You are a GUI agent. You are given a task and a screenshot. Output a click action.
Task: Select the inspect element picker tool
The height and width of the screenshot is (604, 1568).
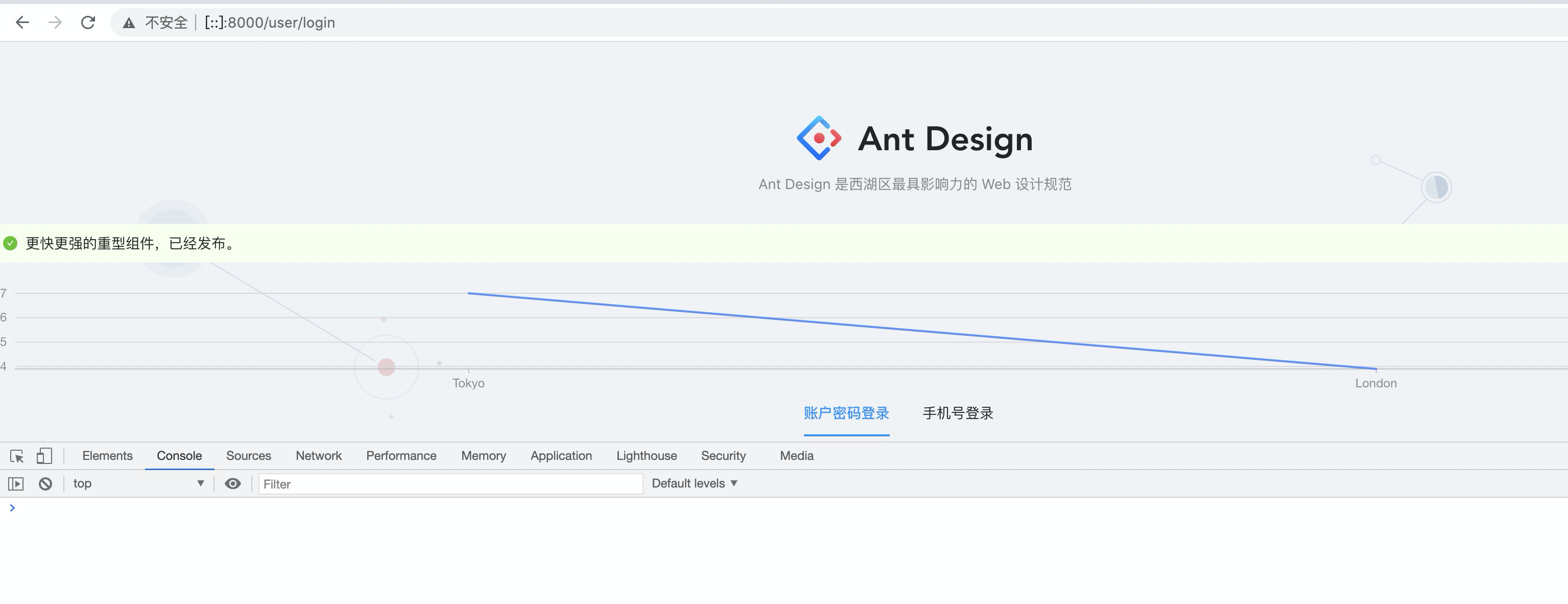pyautogui.click(x=17, y=455)
